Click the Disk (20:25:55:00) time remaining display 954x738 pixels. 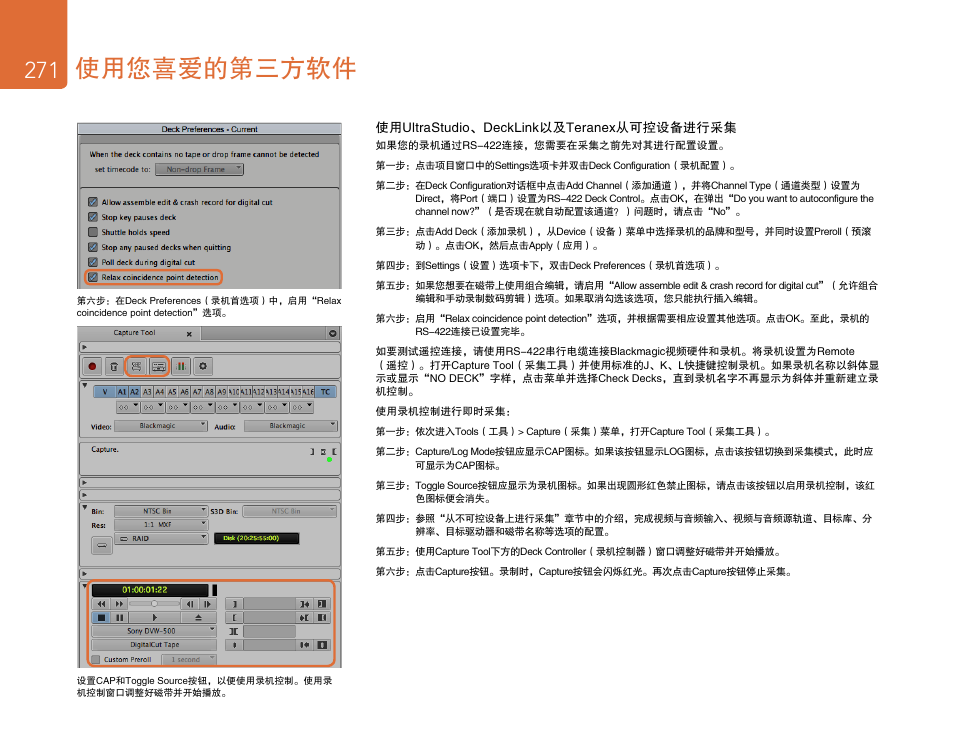pyautogui.click(x=256, y=538)
